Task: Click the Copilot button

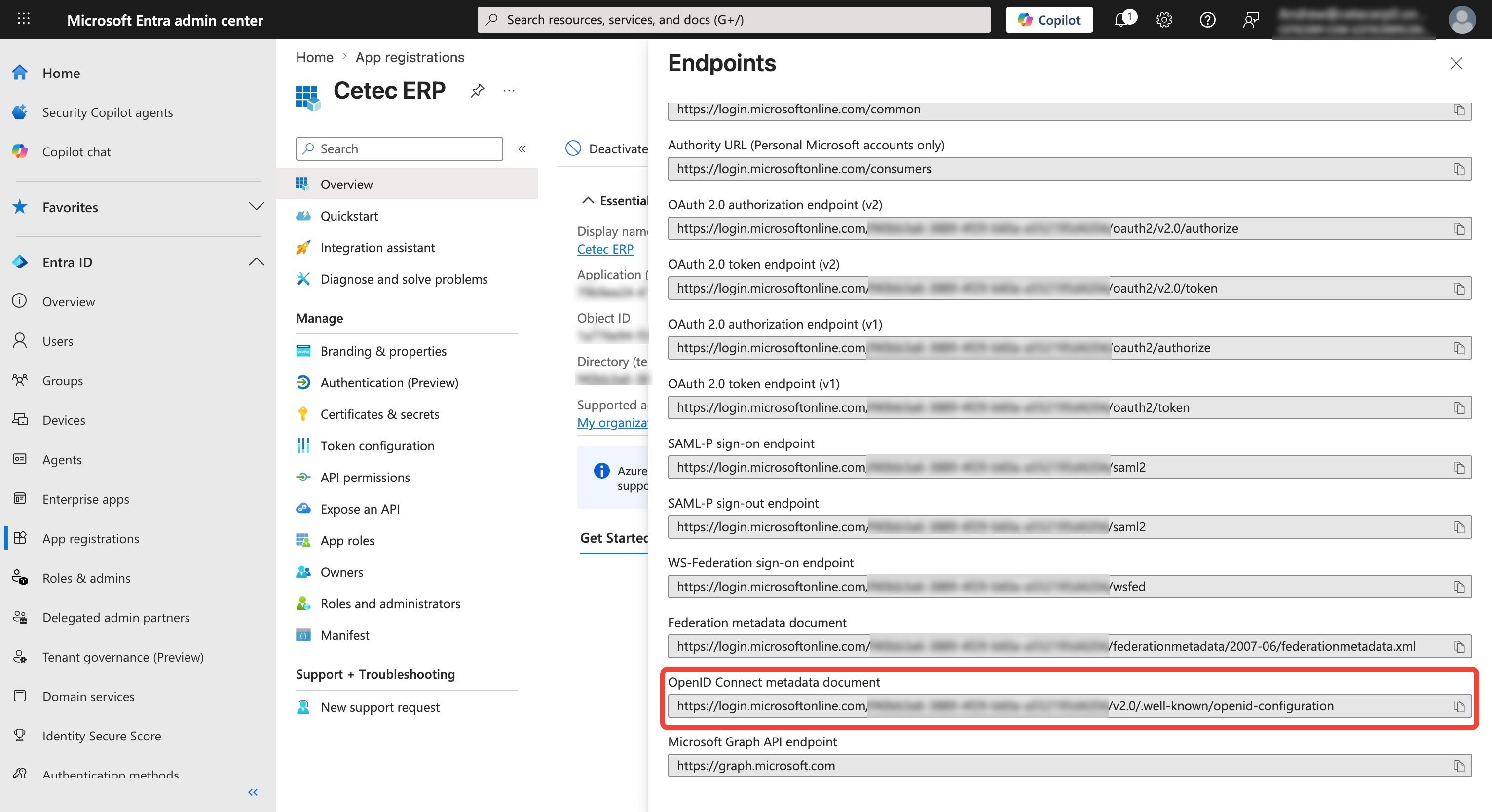Action: click(x=1049, y=20)
